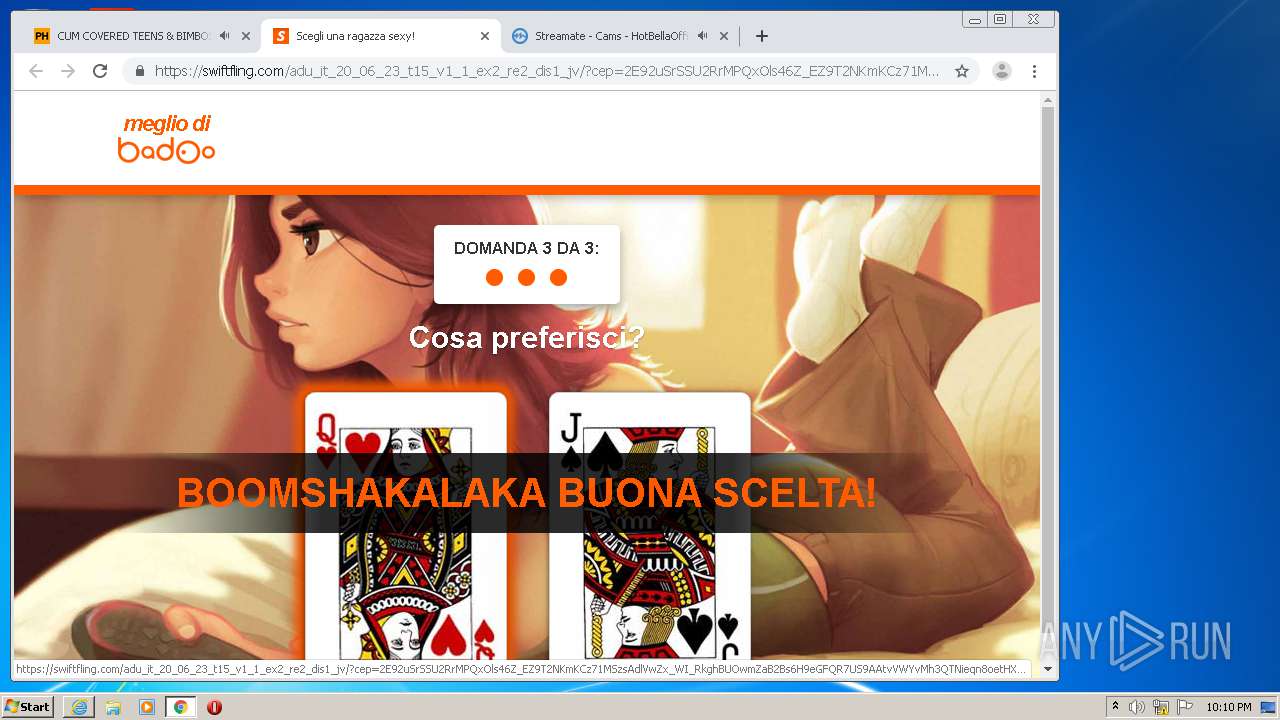
Task: Open Chrome's three-dot menu
Action: click(x=1035, y=71)
